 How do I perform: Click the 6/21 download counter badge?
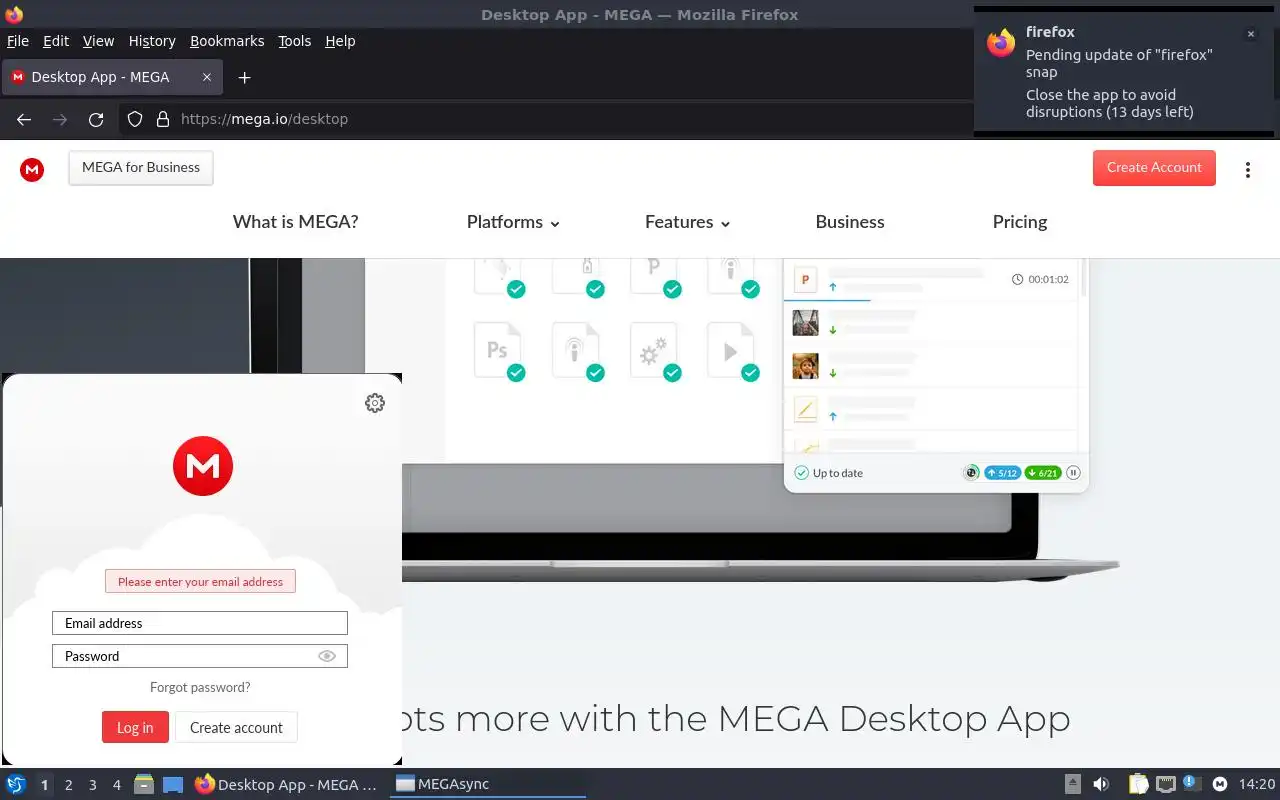1043,473
